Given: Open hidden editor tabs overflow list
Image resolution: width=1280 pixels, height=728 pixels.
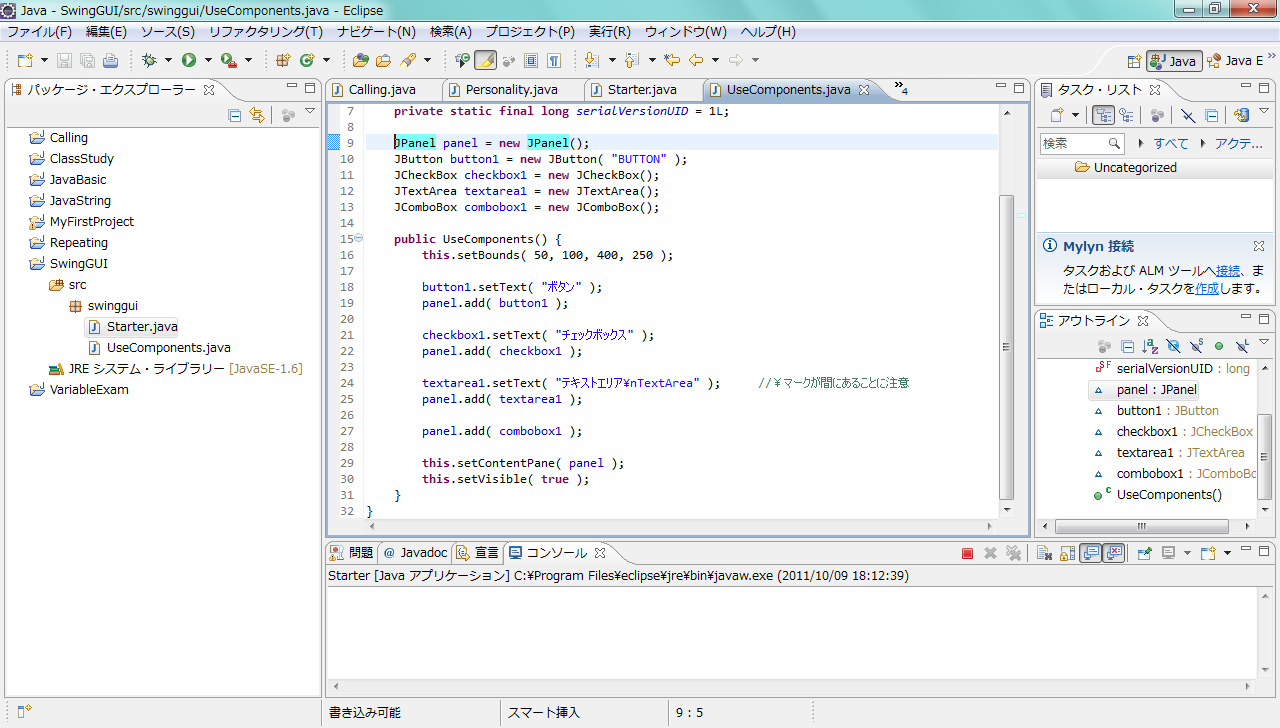Looking at the screenshot, I should pos(900,88).
